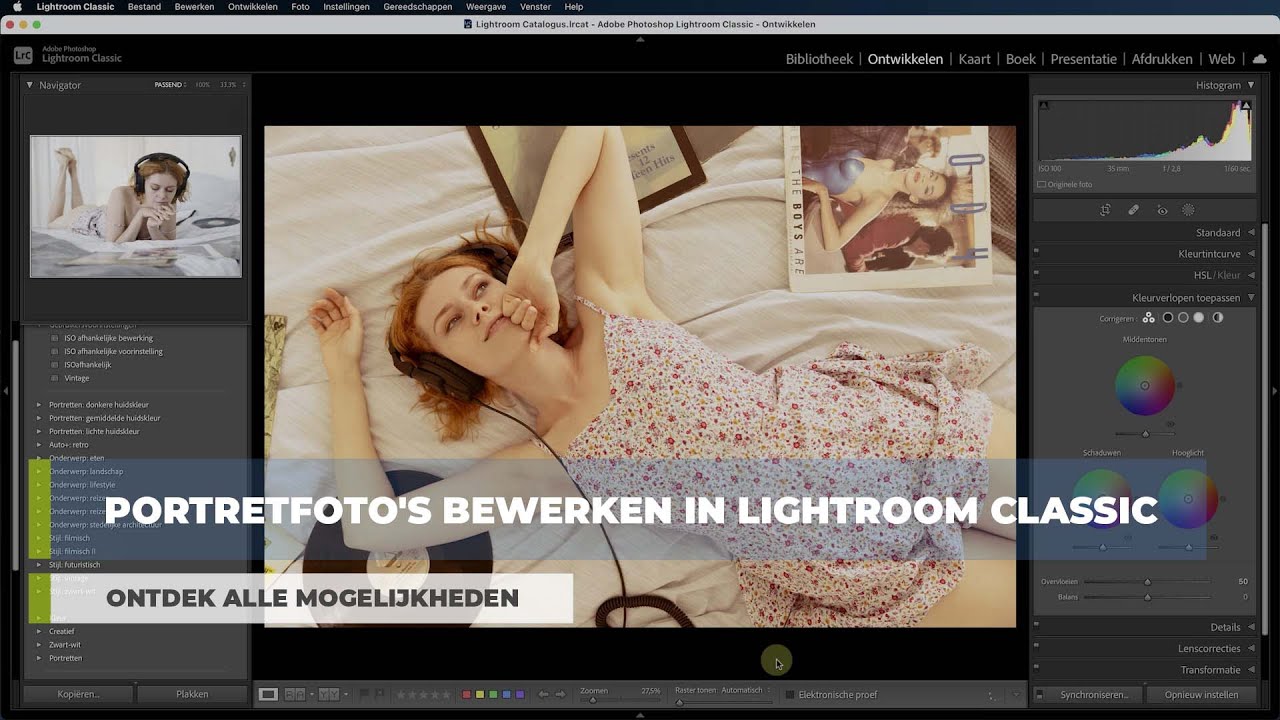This screenshot has height=720, width=1280.
Task: Select previous photo arrow in toolbar
Action: point(544,694)
